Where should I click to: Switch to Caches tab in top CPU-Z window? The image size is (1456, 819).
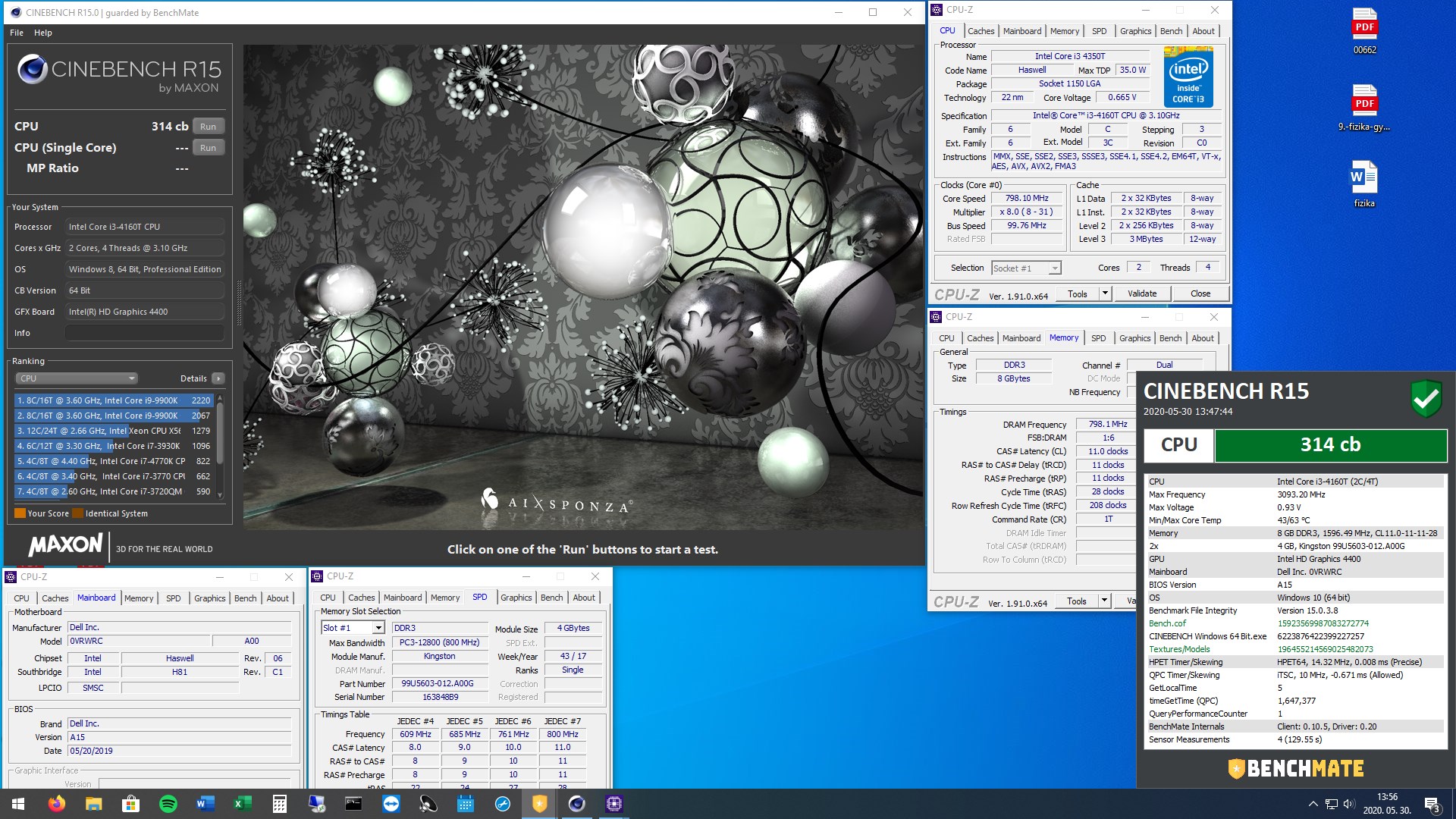[x=981, y=31]
